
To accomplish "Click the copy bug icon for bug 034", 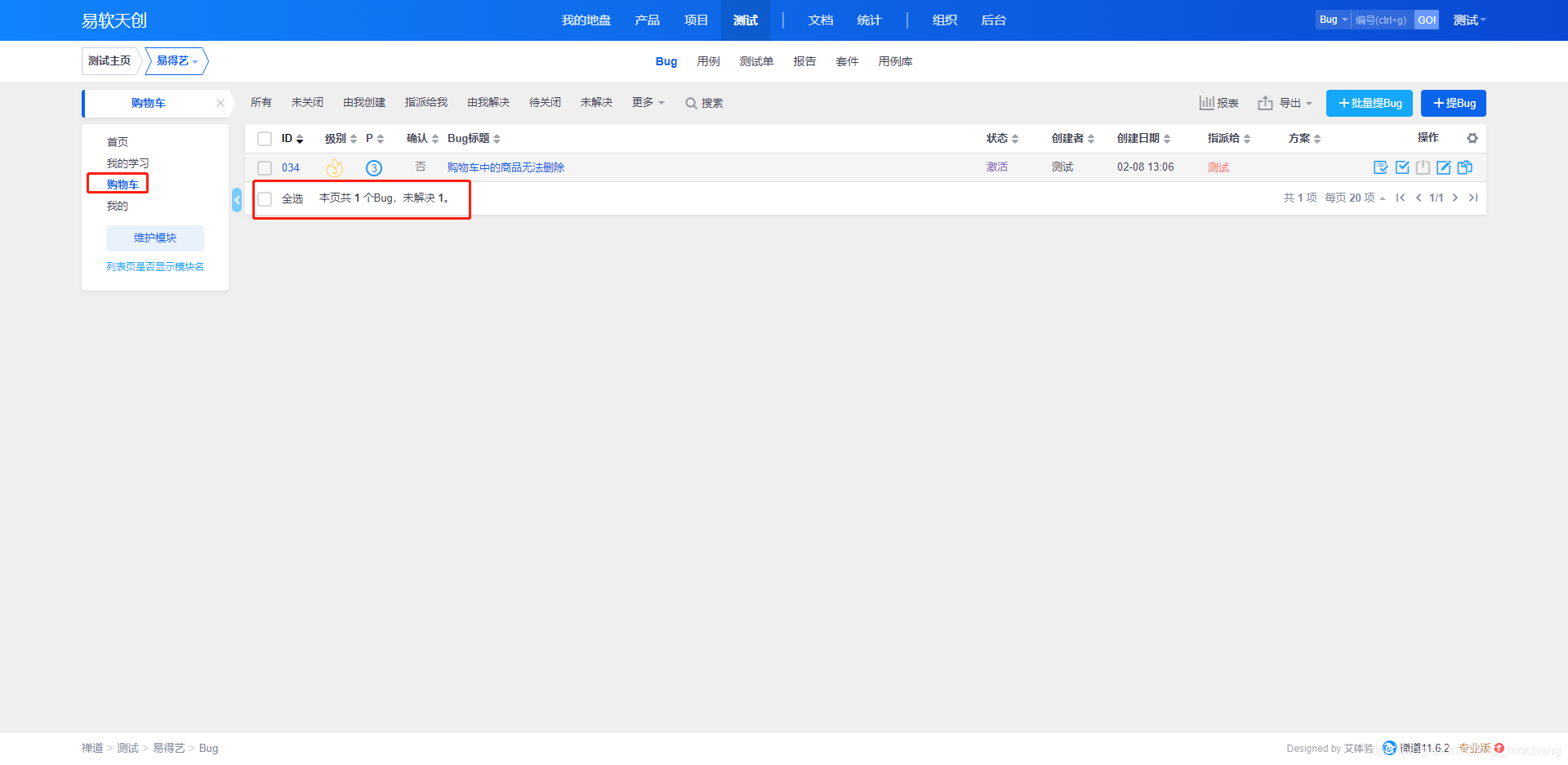I will (1465, 167).
